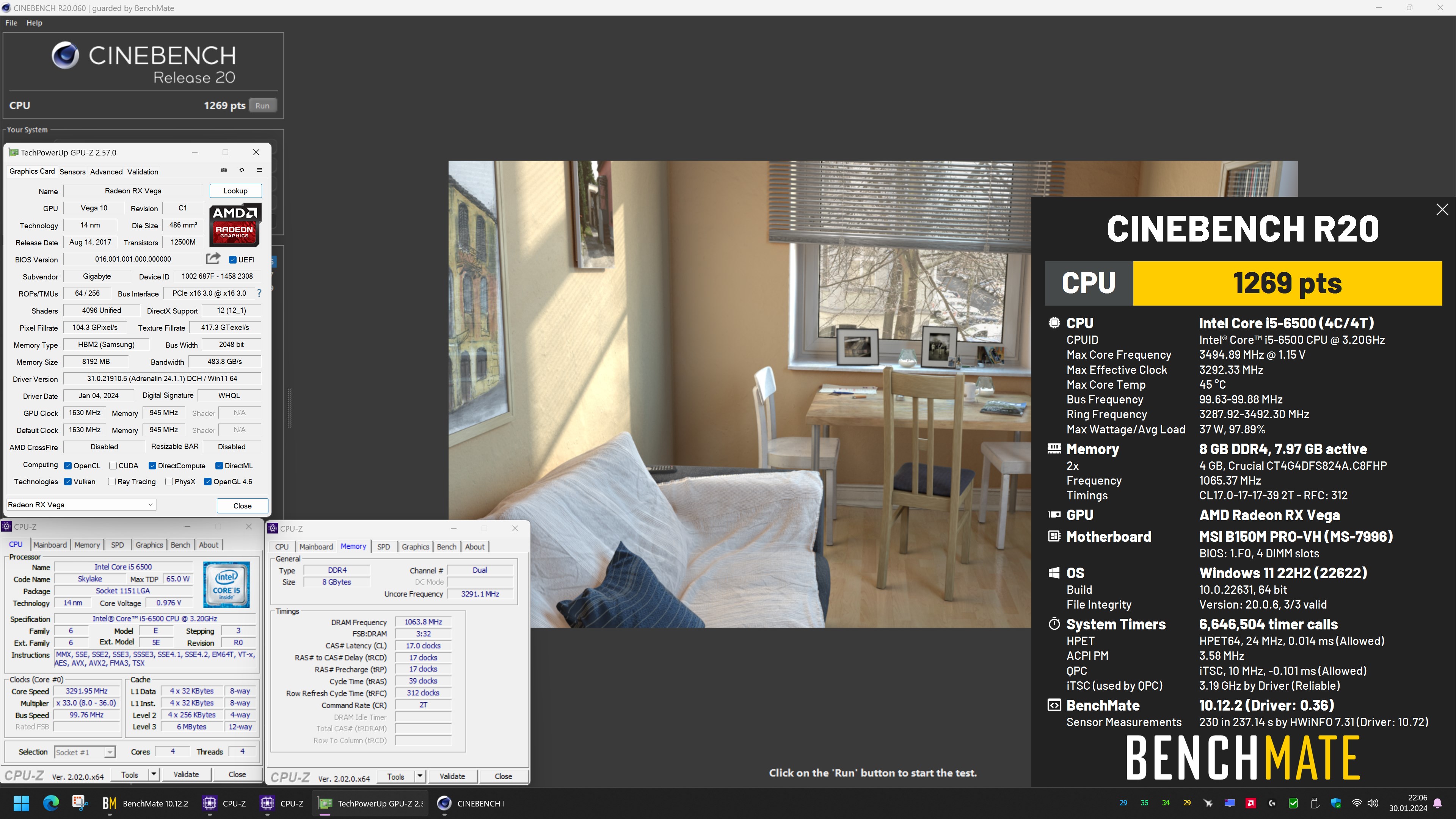This screenshot has width=1456, height=819.
Task: Open Bench tab in left CPU-Z
Action: [x=180, y=545]
